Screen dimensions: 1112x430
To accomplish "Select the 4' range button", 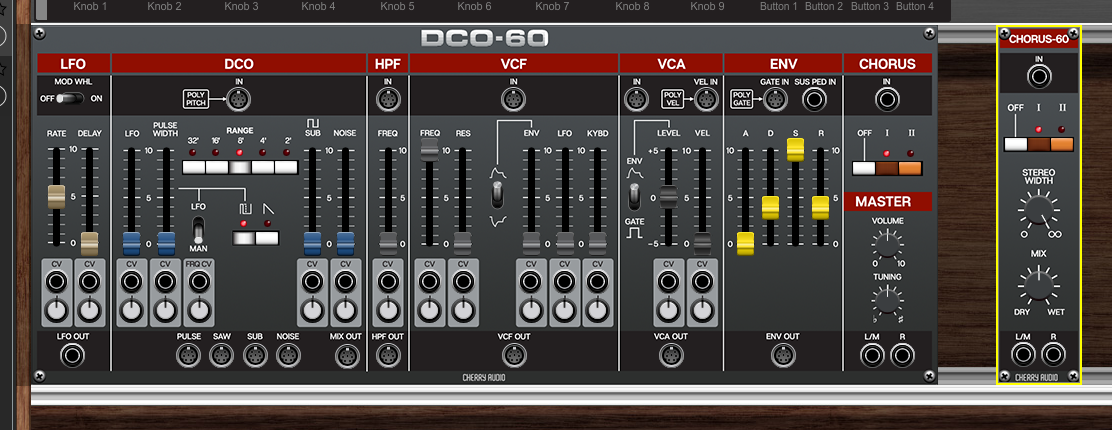I will 263,167.
